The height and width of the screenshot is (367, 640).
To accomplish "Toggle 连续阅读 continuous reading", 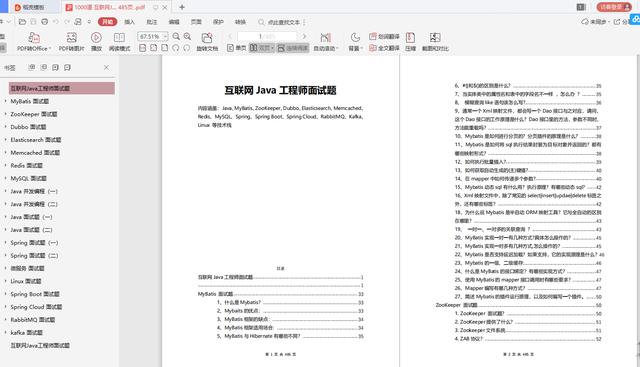I will pyautogui.click(x=293, y=48).
